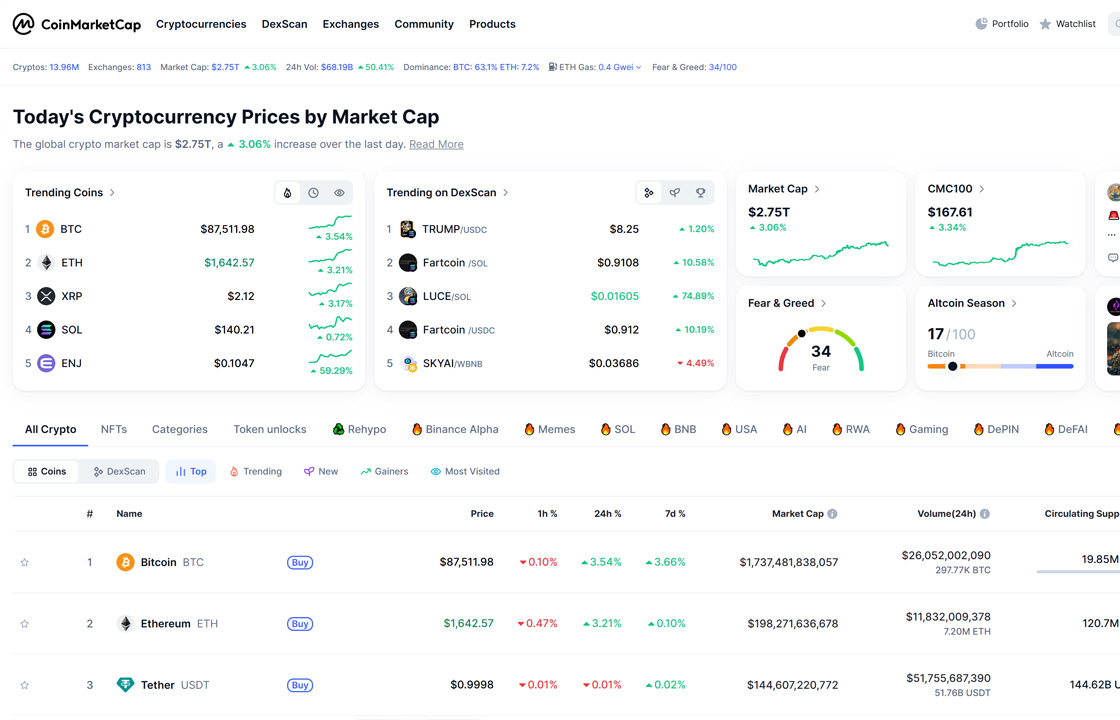The width and height of the screenshot is (1120, 720).
Task: Open the Cryptos 13.96M stat link
Action: tap(46, 67)
